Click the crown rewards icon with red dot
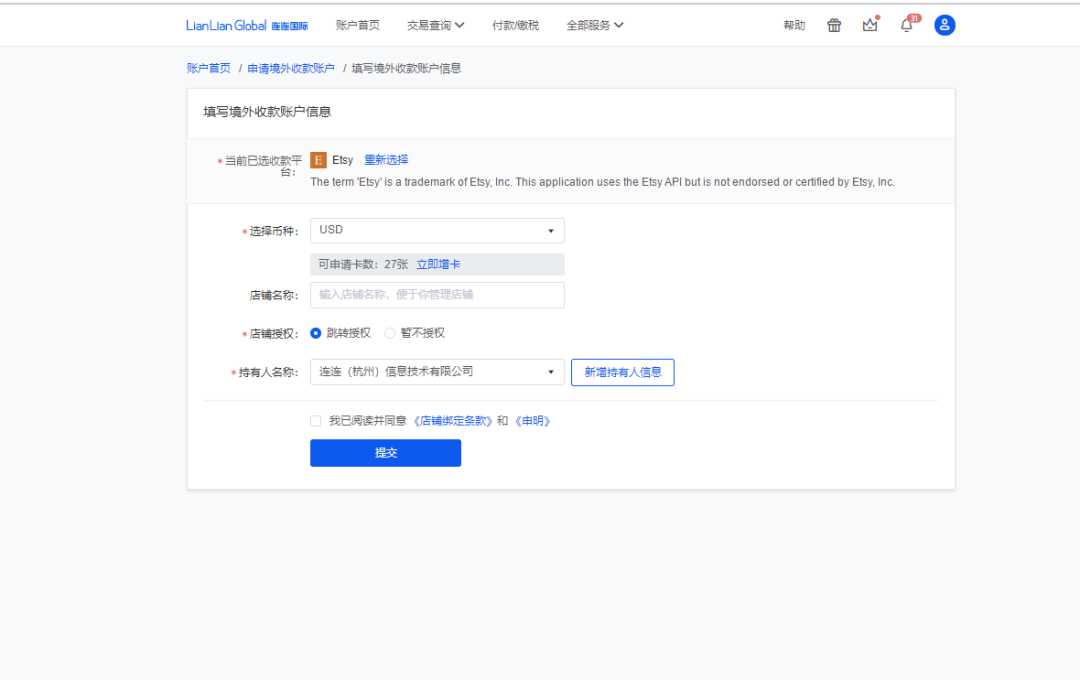Image resolution: width=1080 pixels, height=680 pixels. tap(870, 24)
